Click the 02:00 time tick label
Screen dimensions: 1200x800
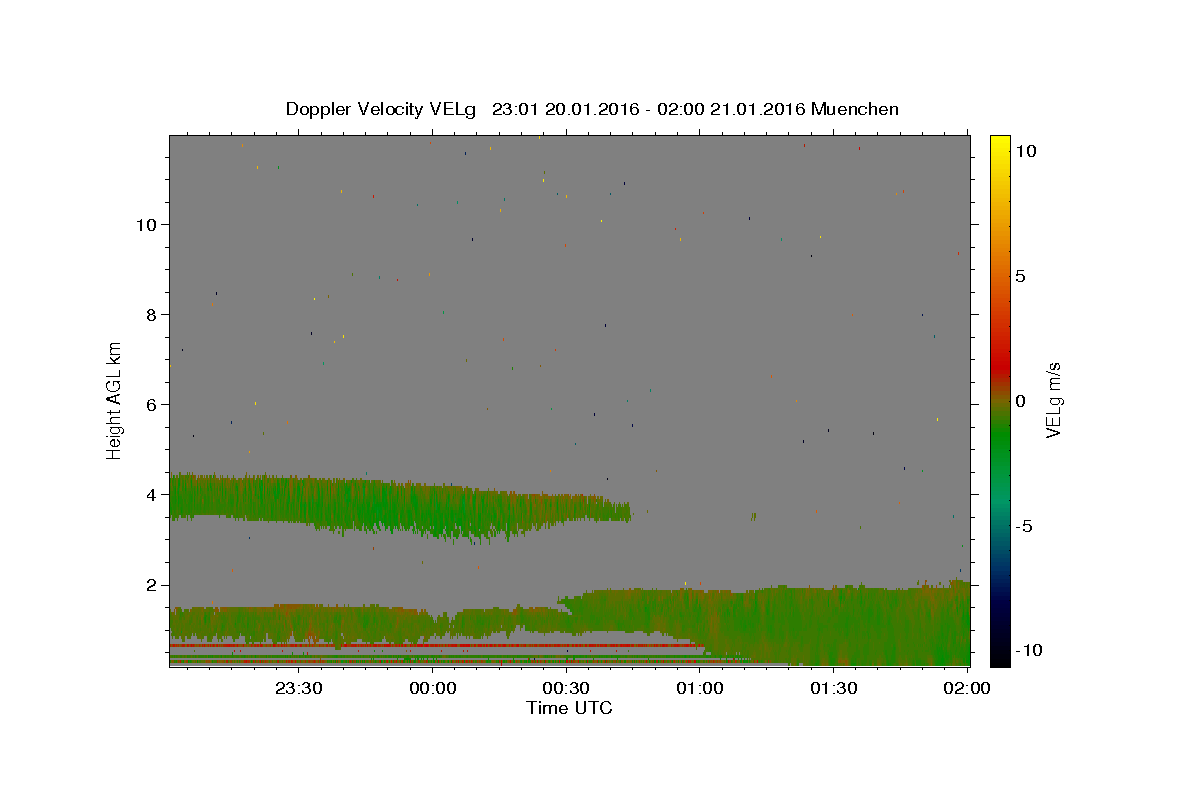[x=967, y=688]
